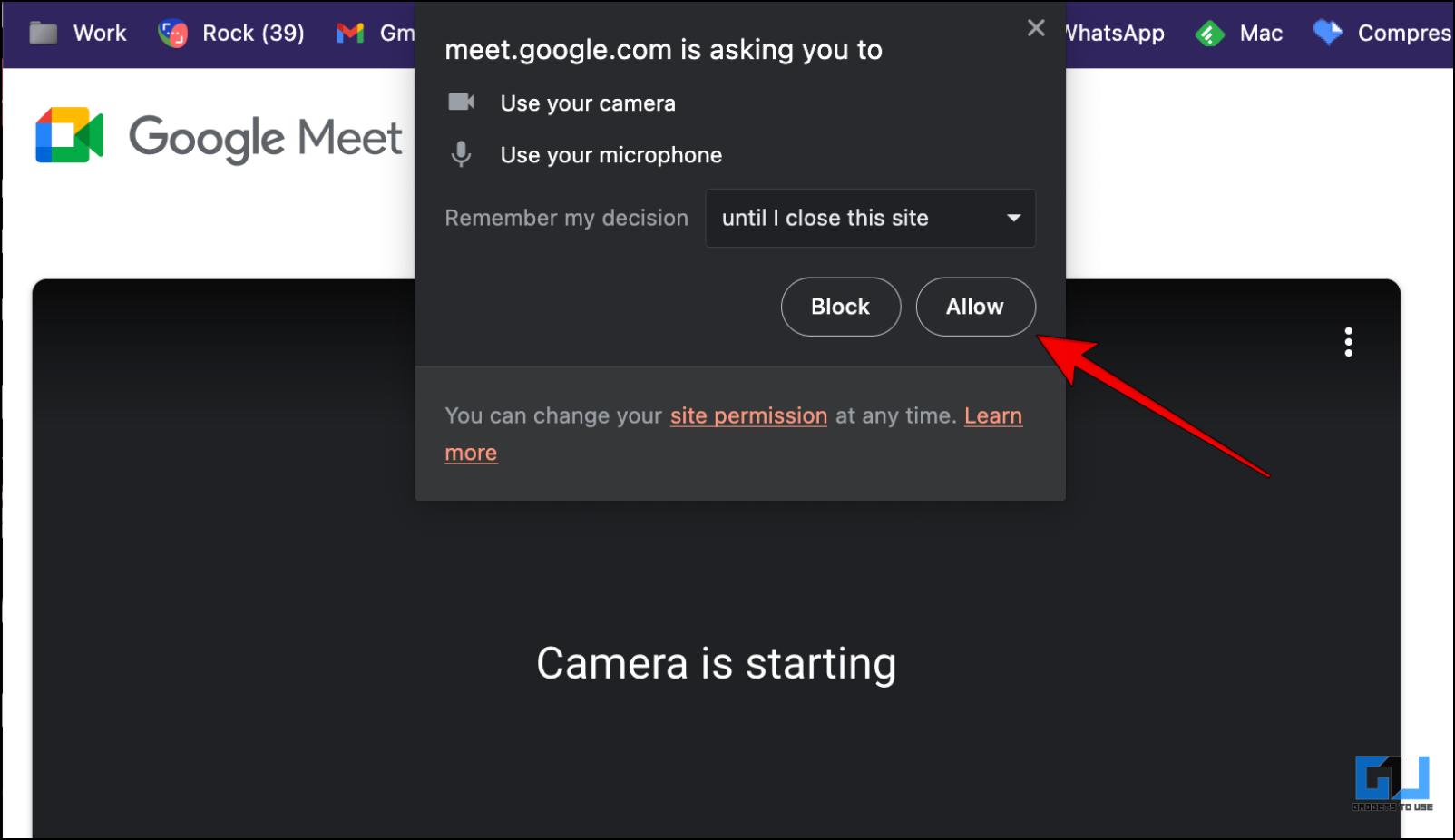Allow camera and microphone access

(x=975, y=307)
